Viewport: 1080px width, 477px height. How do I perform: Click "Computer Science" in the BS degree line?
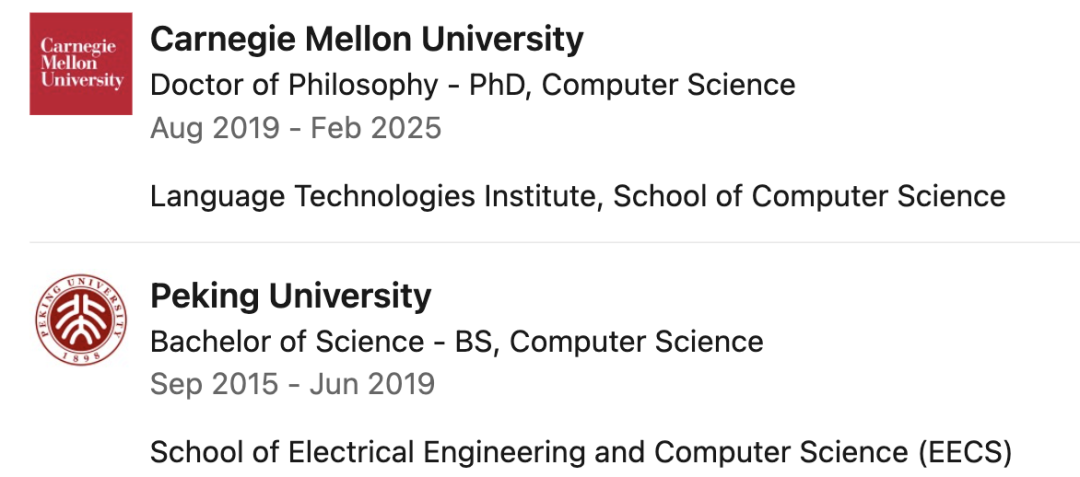pyautogui.click(x=637, y=341)
